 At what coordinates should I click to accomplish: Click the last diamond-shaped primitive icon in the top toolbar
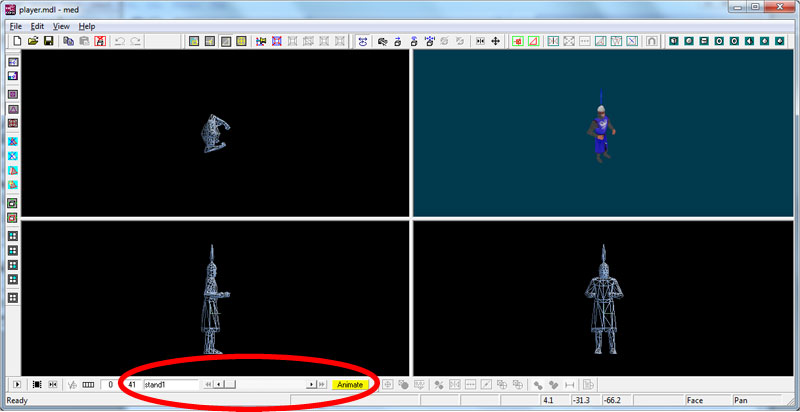pyautogui.click(x=780, y=41)
